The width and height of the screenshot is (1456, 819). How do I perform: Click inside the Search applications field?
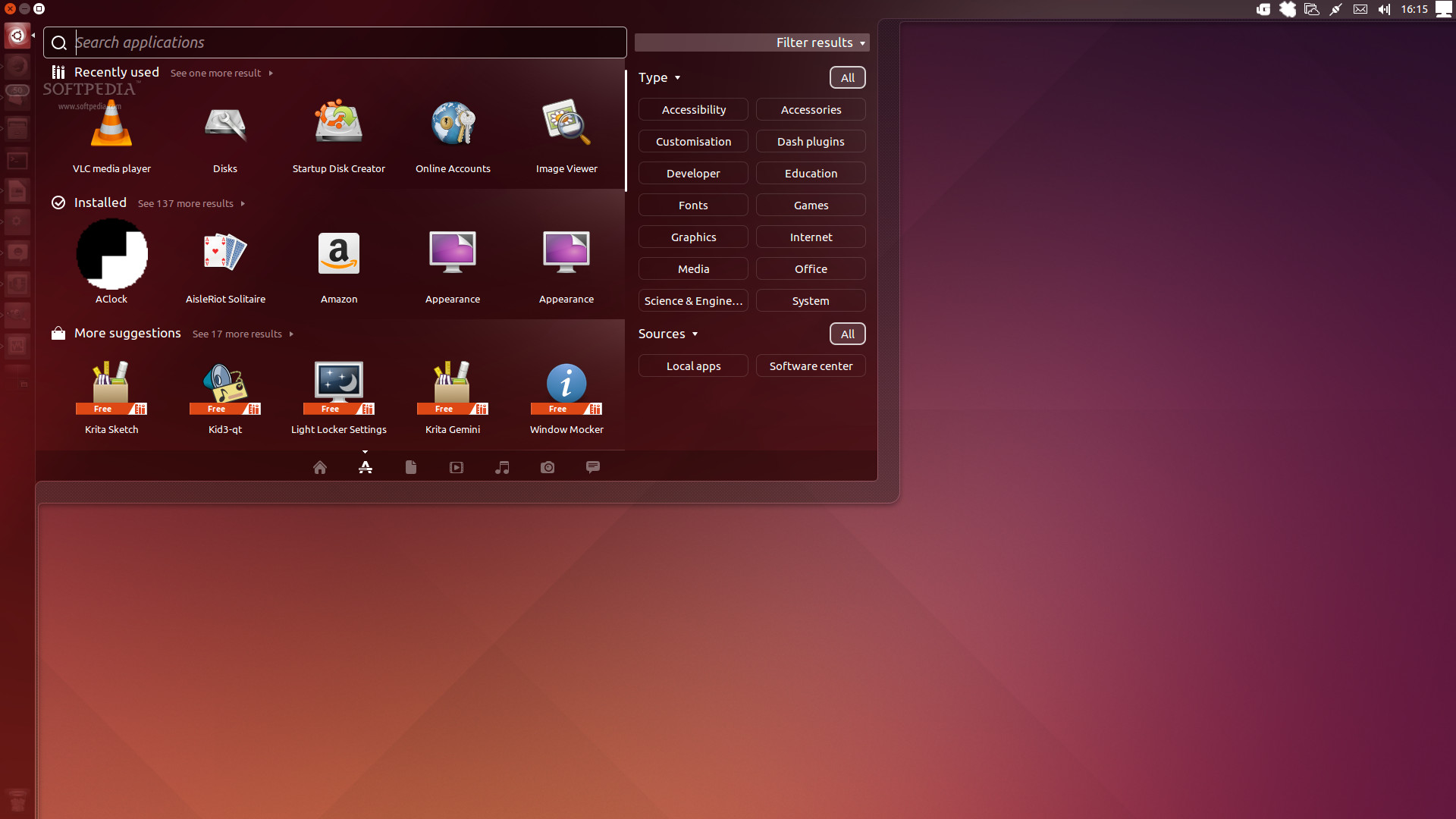tap(334, 42)
